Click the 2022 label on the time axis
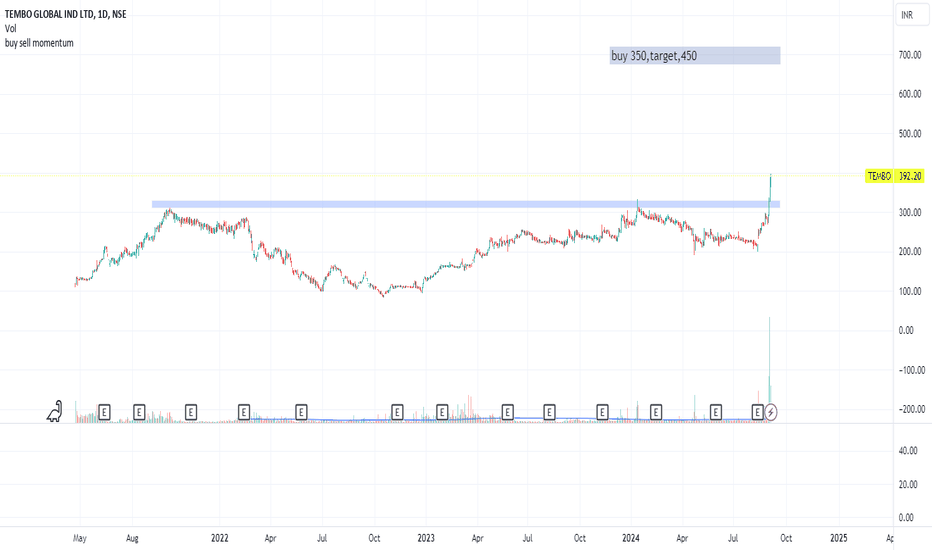Screen dimensions: 932x550 [220, 538]
